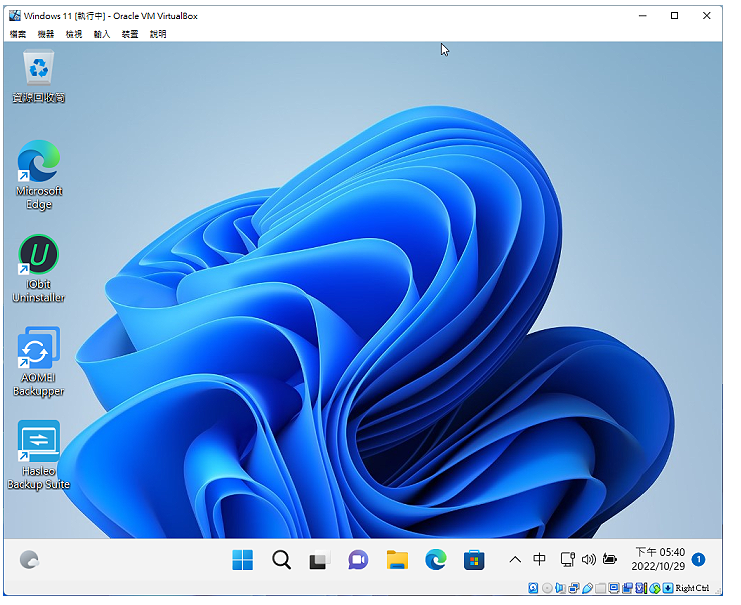Open Task View on the taskbar

coord(319,561)
